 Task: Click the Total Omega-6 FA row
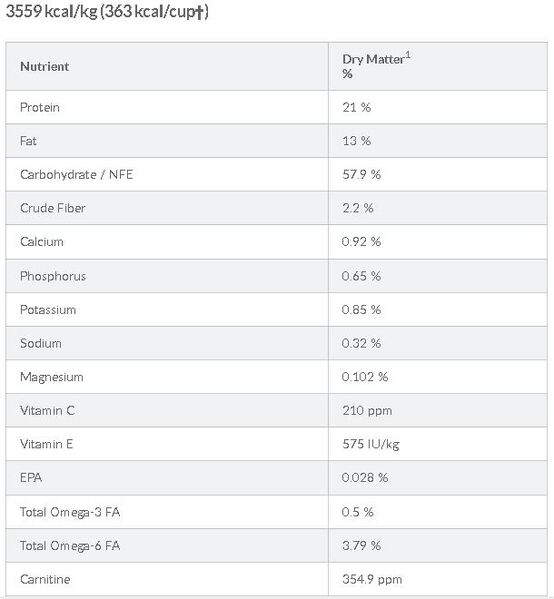tap(277, 546)
